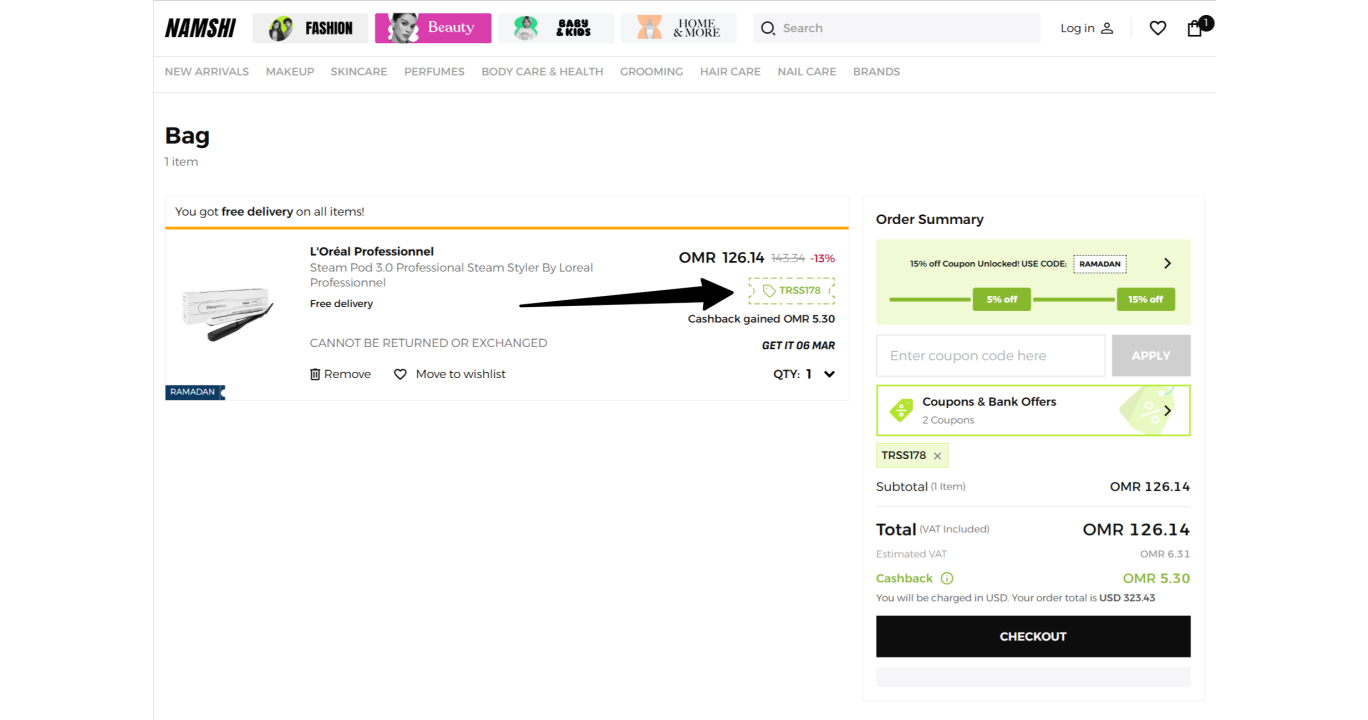
Task: Click the crossed-out price 143.34
Action: click(788, 258)
